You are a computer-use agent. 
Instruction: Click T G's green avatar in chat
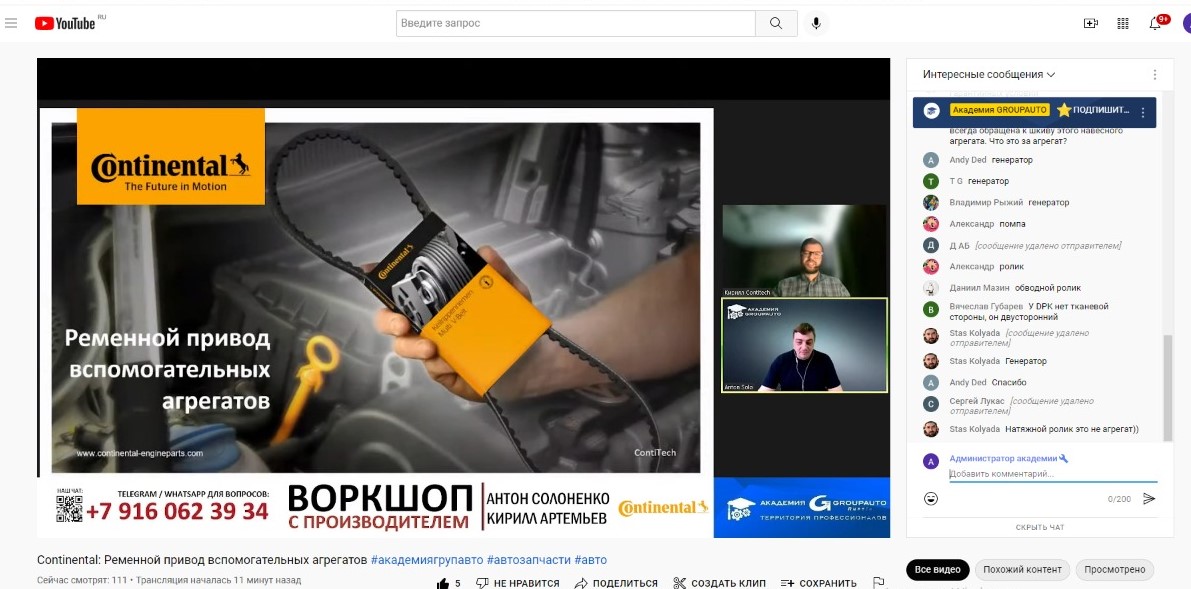click(931, 182)
